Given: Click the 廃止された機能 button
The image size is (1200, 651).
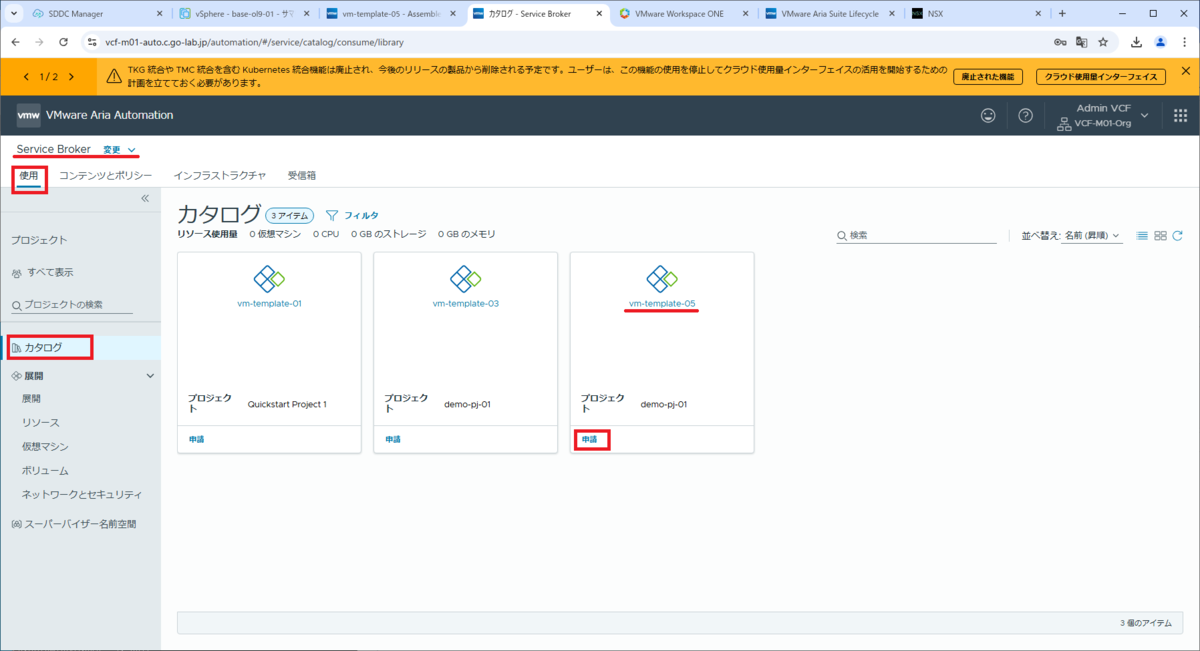Looking at the screenshot, I should point(988,77).
